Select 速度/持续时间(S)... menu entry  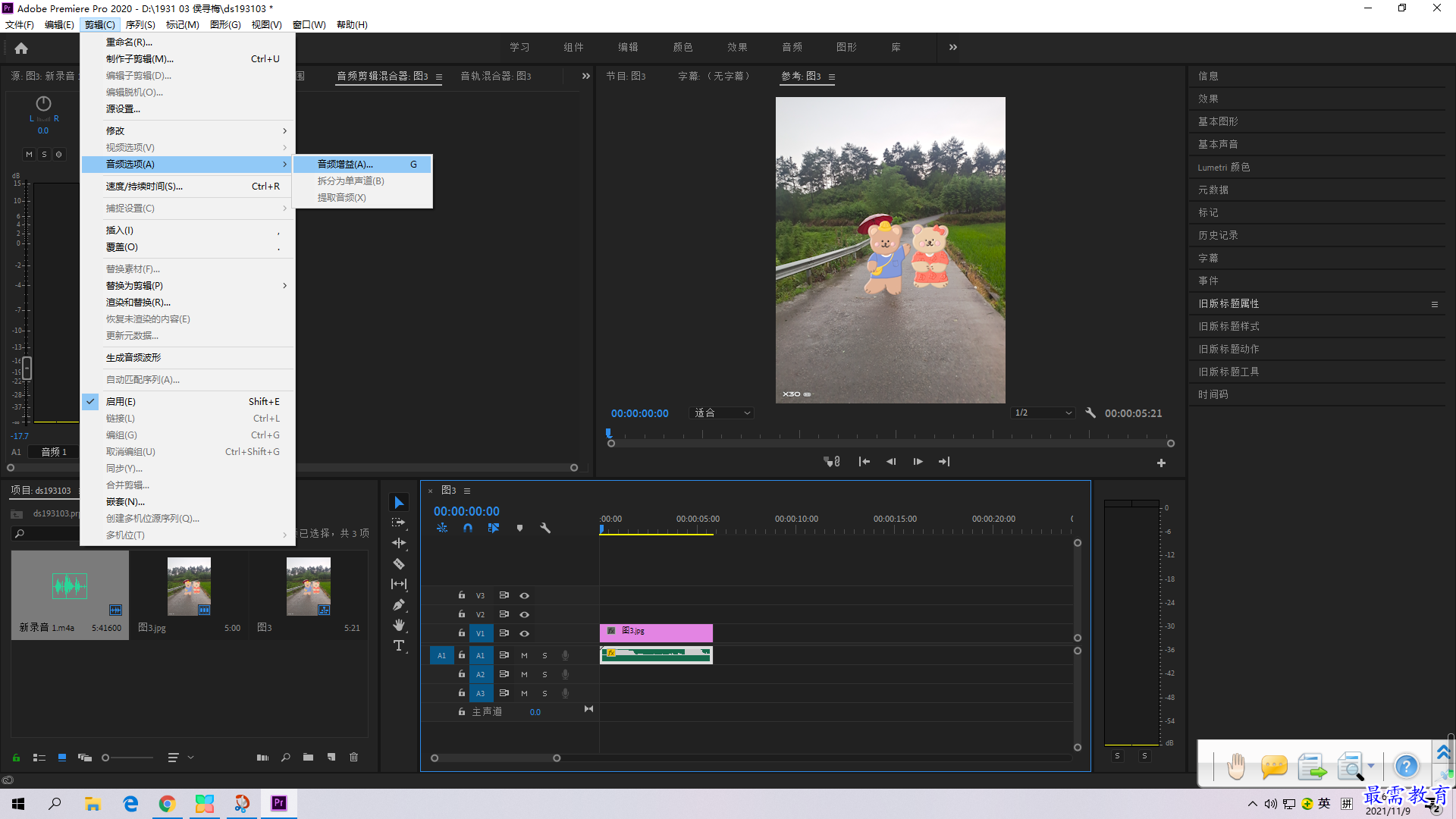[188, 186]
